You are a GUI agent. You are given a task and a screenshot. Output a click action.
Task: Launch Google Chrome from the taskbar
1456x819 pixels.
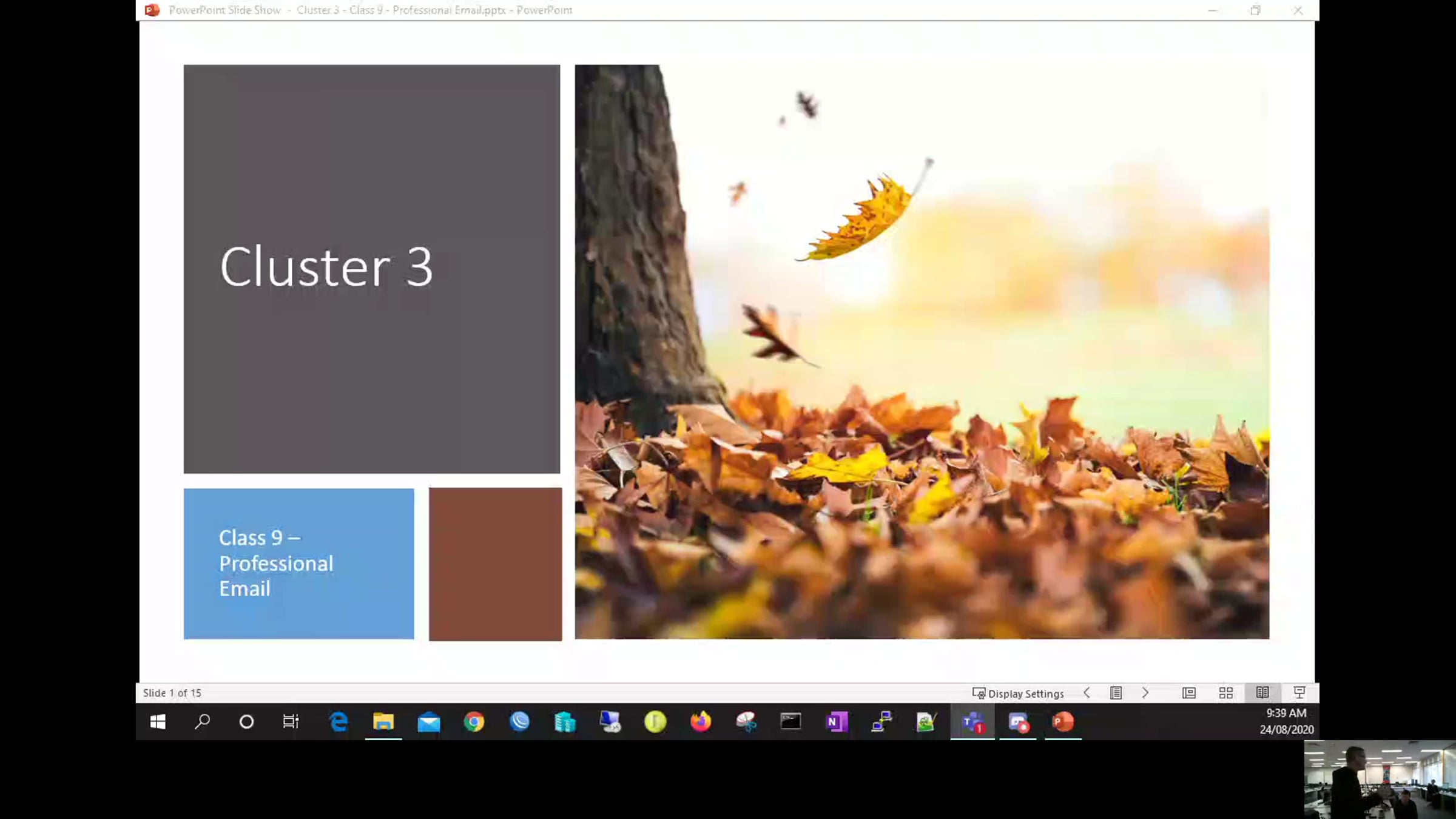pyautogui.click(x=474, y=722)
